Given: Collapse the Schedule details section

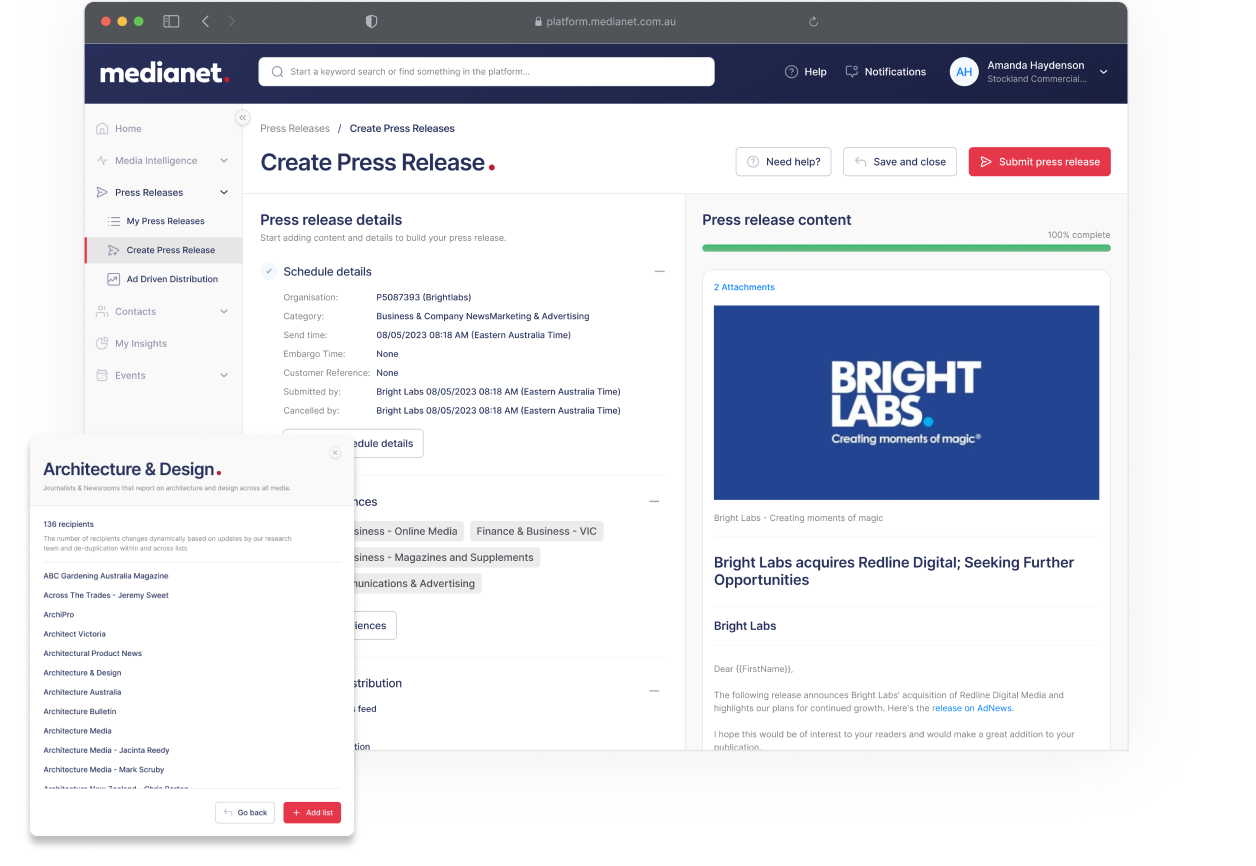Looking at the screenshot, I should 659,272.
